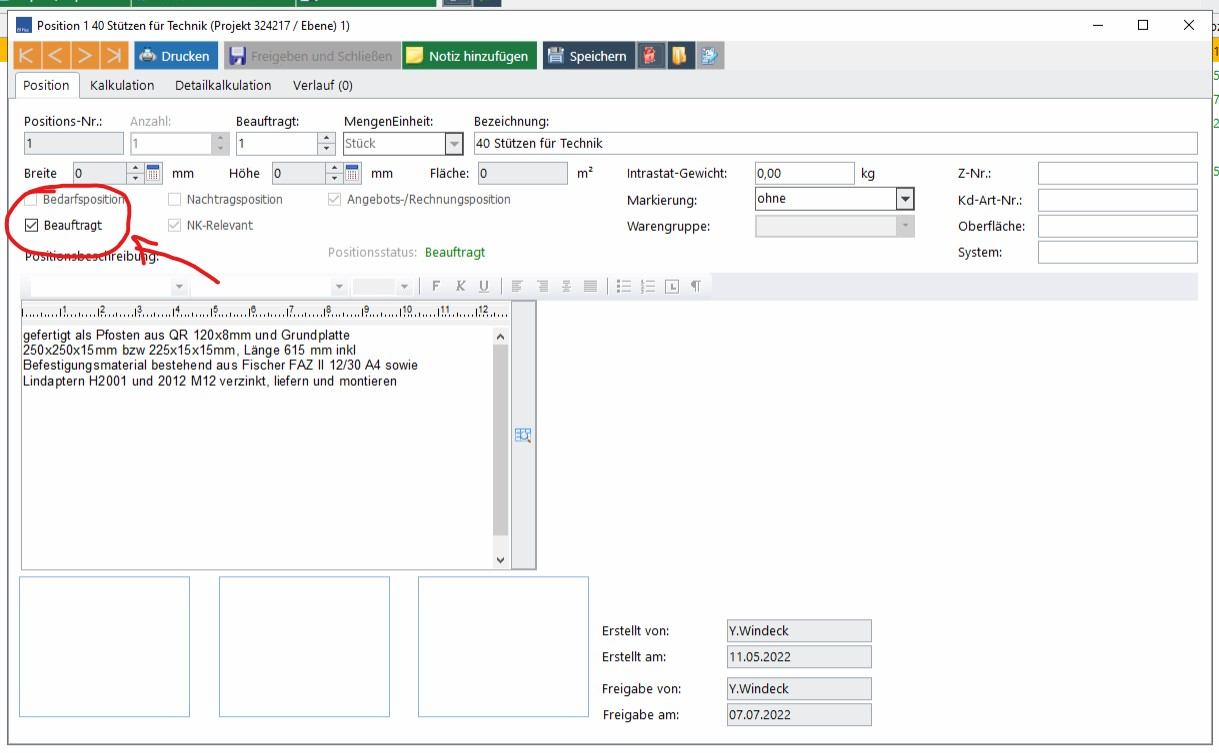Open the Verlauf (0) tab
The height and width of the screenshot is (753, 1219).
point(322,85)
